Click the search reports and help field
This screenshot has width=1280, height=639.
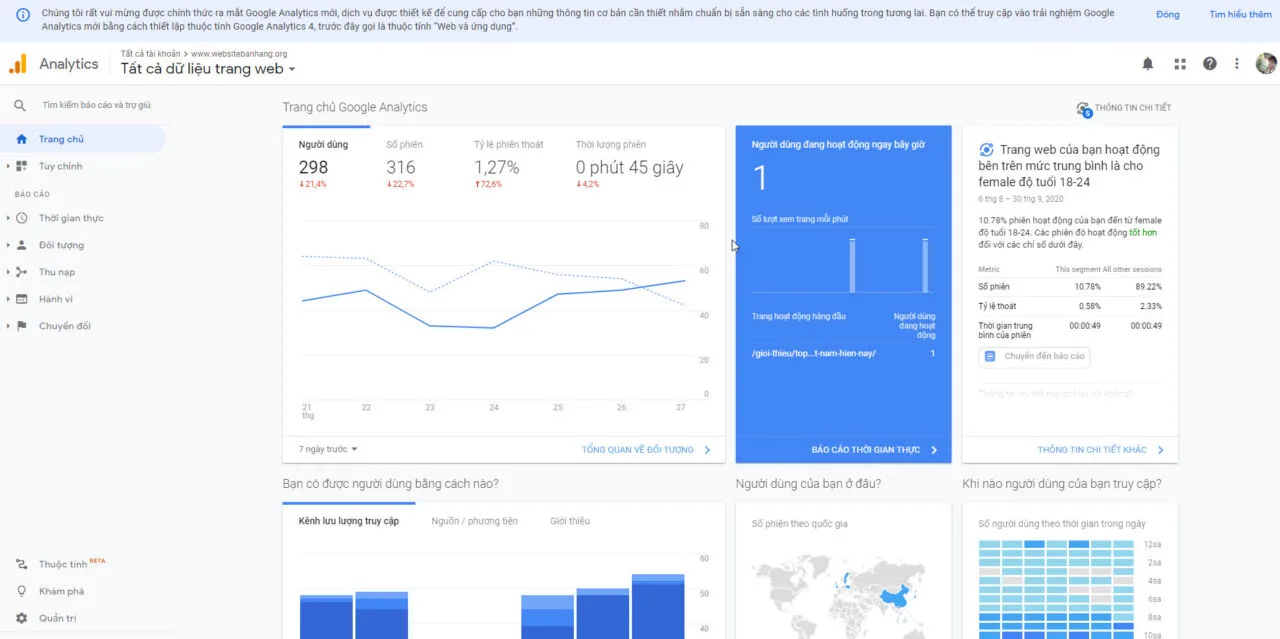point(97,105)
